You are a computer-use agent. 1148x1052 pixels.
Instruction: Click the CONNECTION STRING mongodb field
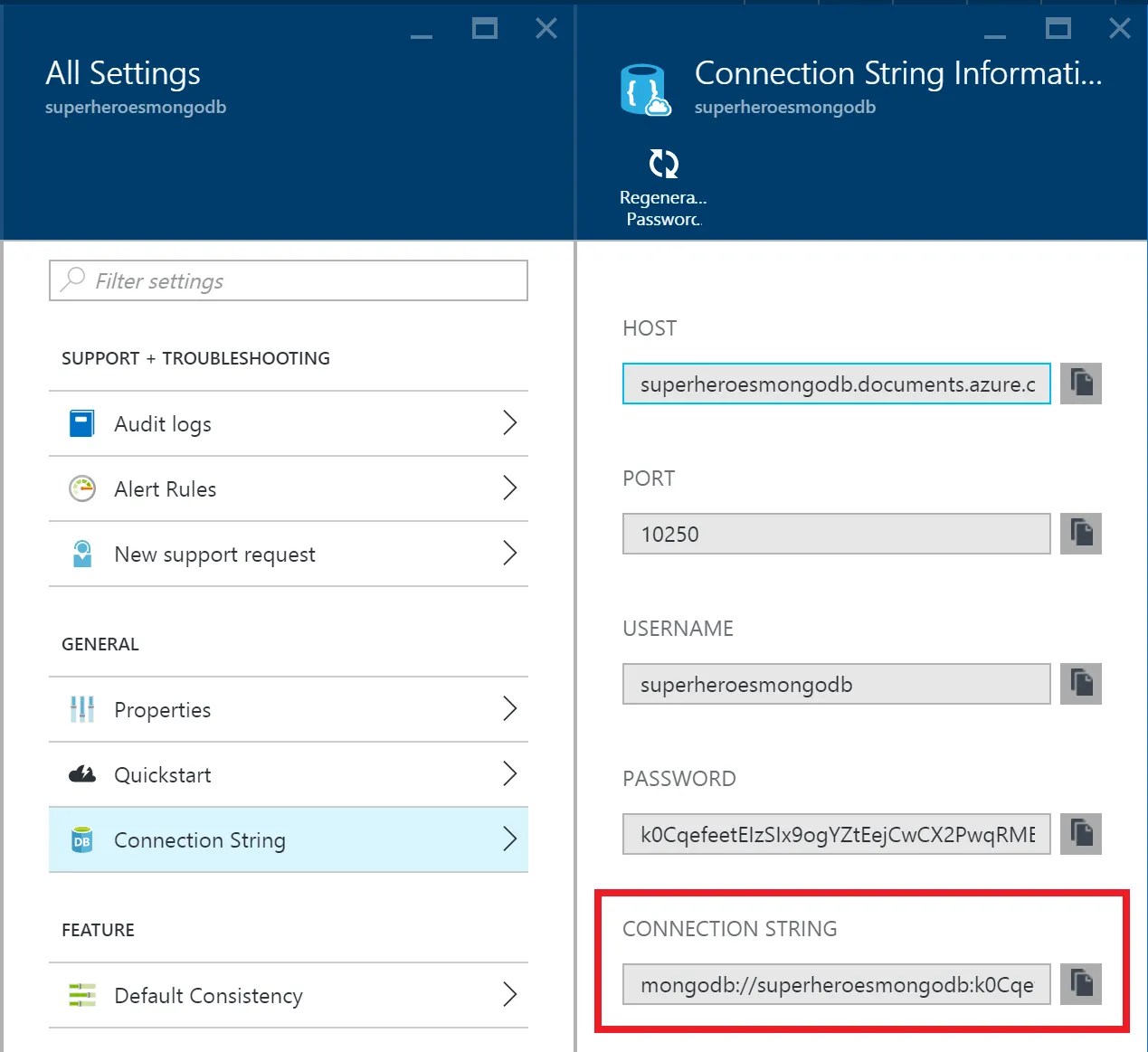click(837, 984)
